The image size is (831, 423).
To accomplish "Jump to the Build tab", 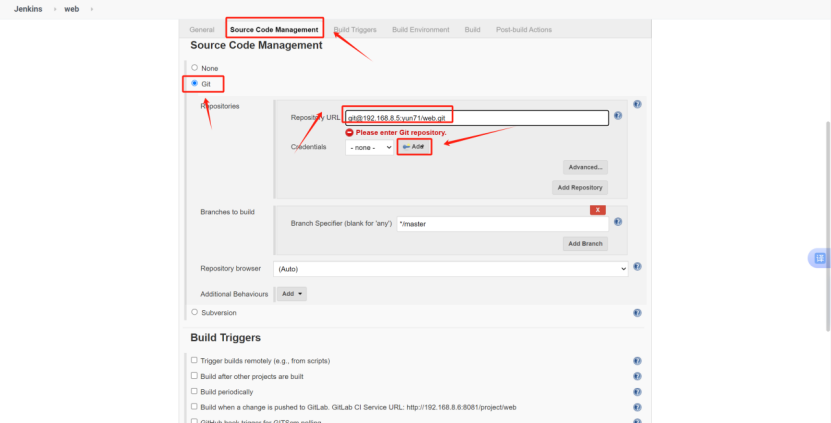I will 472,30.
